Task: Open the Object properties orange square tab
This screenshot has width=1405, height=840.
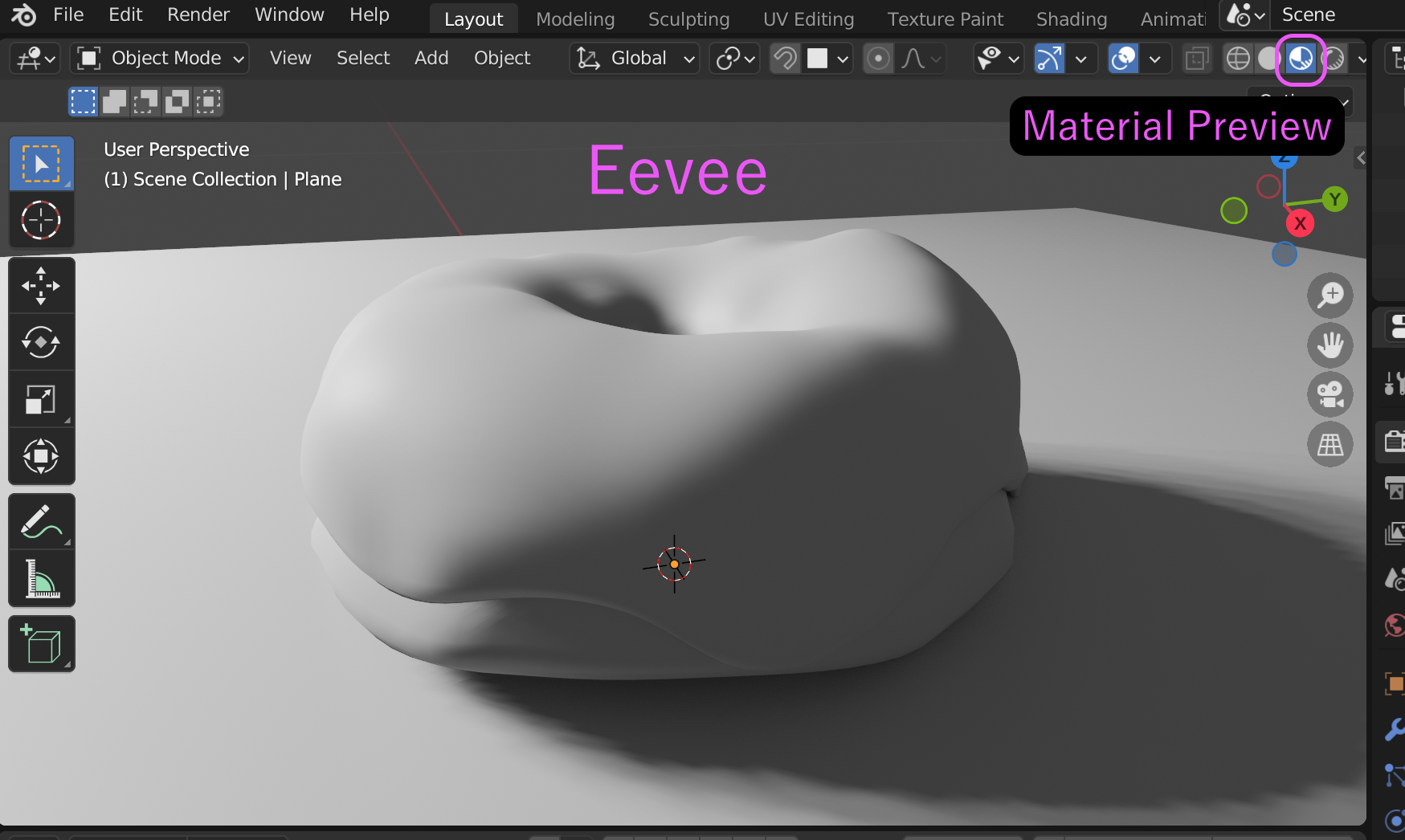Action: pos(1395,683)
